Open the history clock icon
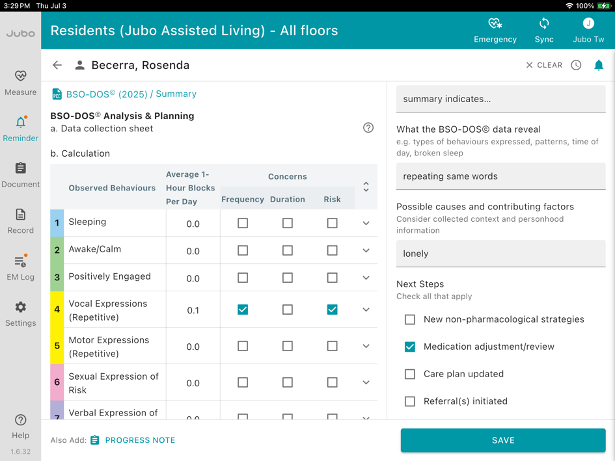 click(x=576, y=65)
